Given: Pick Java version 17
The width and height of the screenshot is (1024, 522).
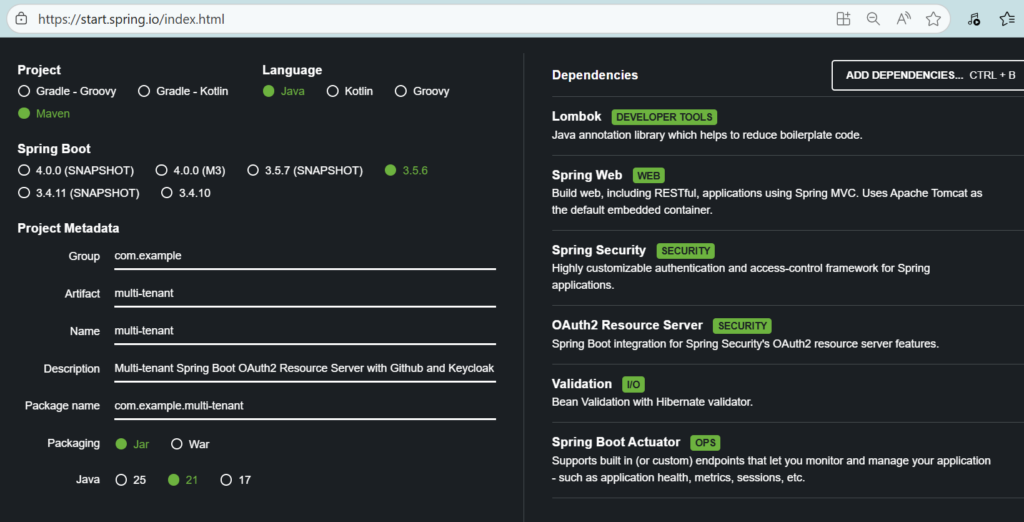Looking at the screenshot, I should click(236, 480).
